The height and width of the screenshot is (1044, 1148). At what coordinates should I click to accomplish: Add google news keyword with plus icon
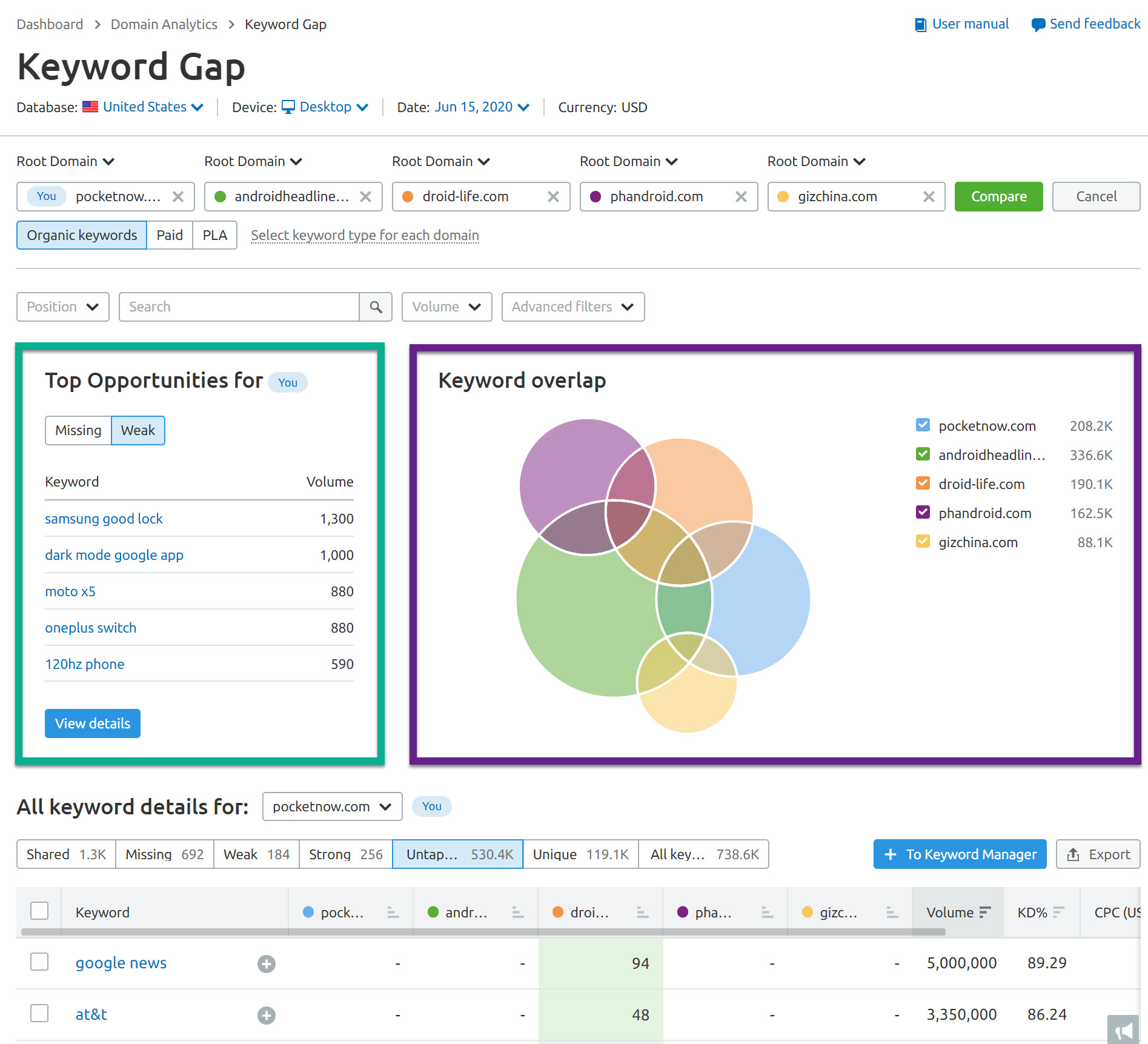click(267, 963)
